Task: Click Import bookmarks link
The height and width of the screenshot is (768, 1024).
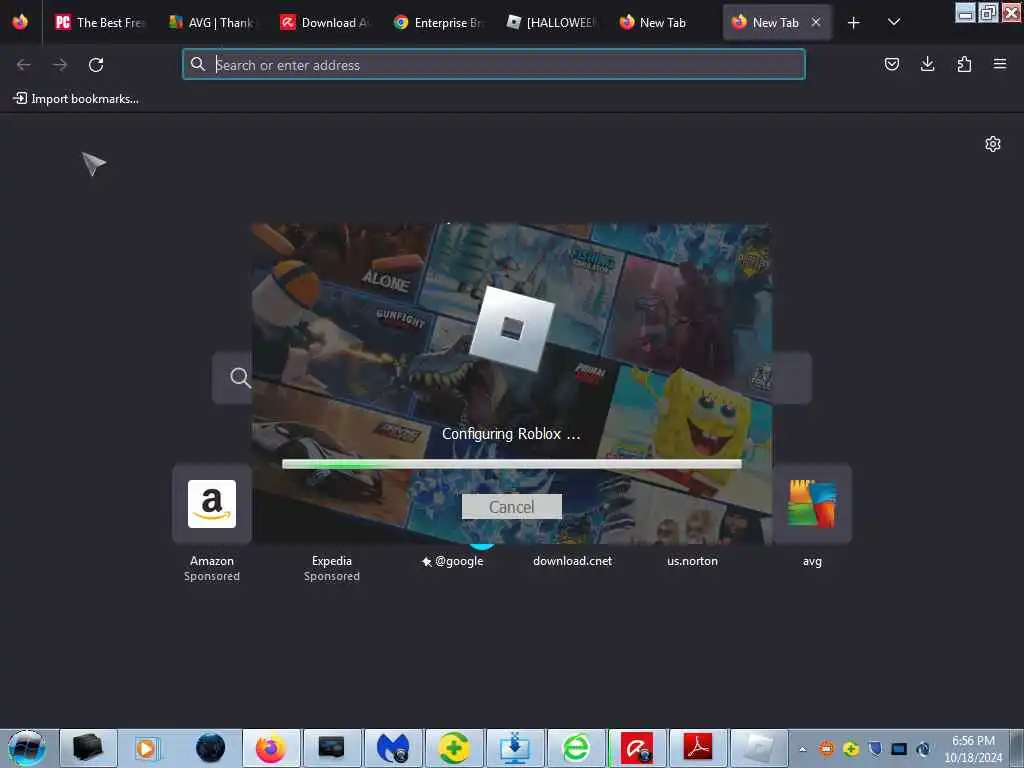Action: pyautogui.click(x=76, y=99)
